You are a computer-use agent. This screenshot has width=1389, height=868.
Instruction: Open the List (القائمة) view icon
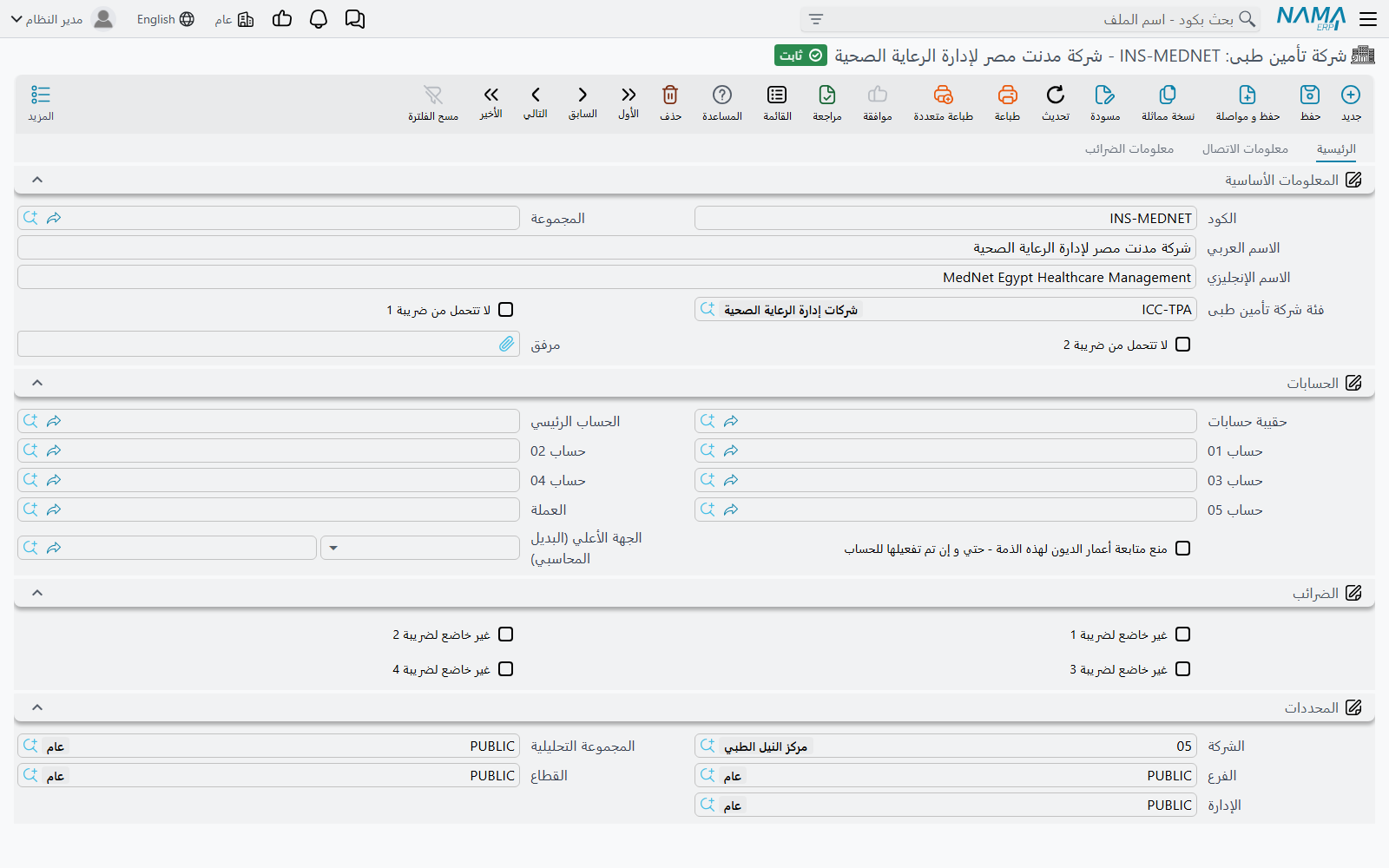777,95
